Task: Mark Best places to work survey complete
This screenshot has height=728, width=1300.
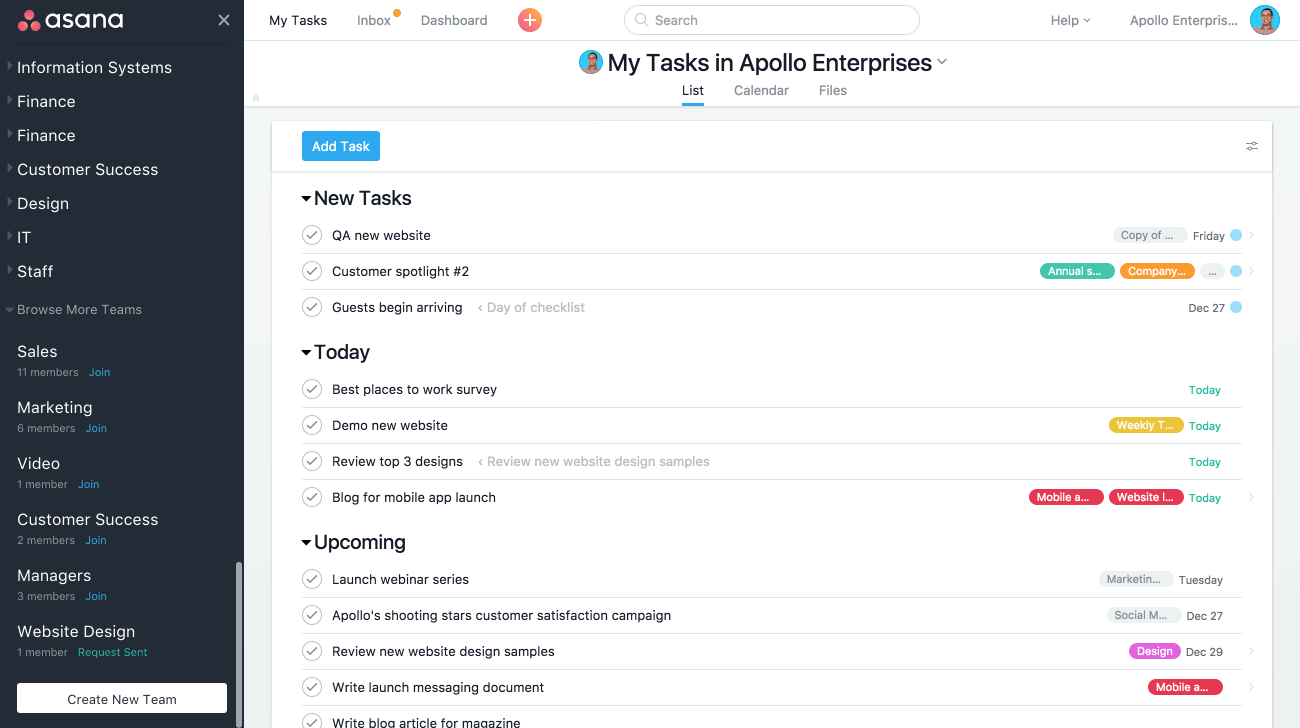Action: [312, 389]
